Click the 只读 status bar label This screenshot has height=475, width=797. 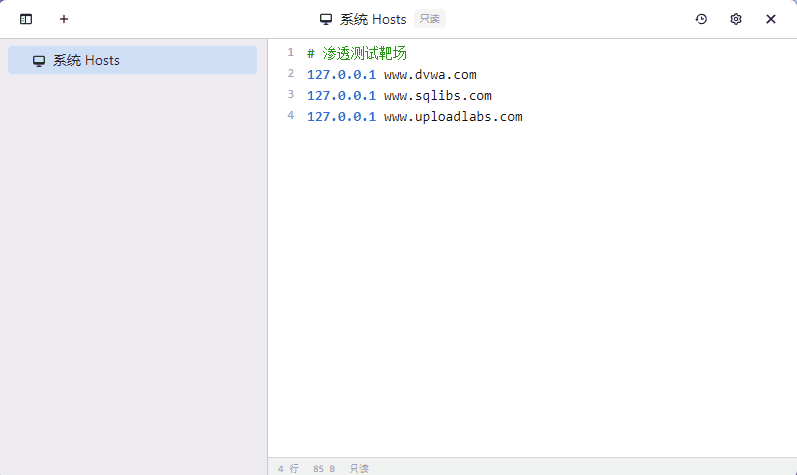[359, 468]
